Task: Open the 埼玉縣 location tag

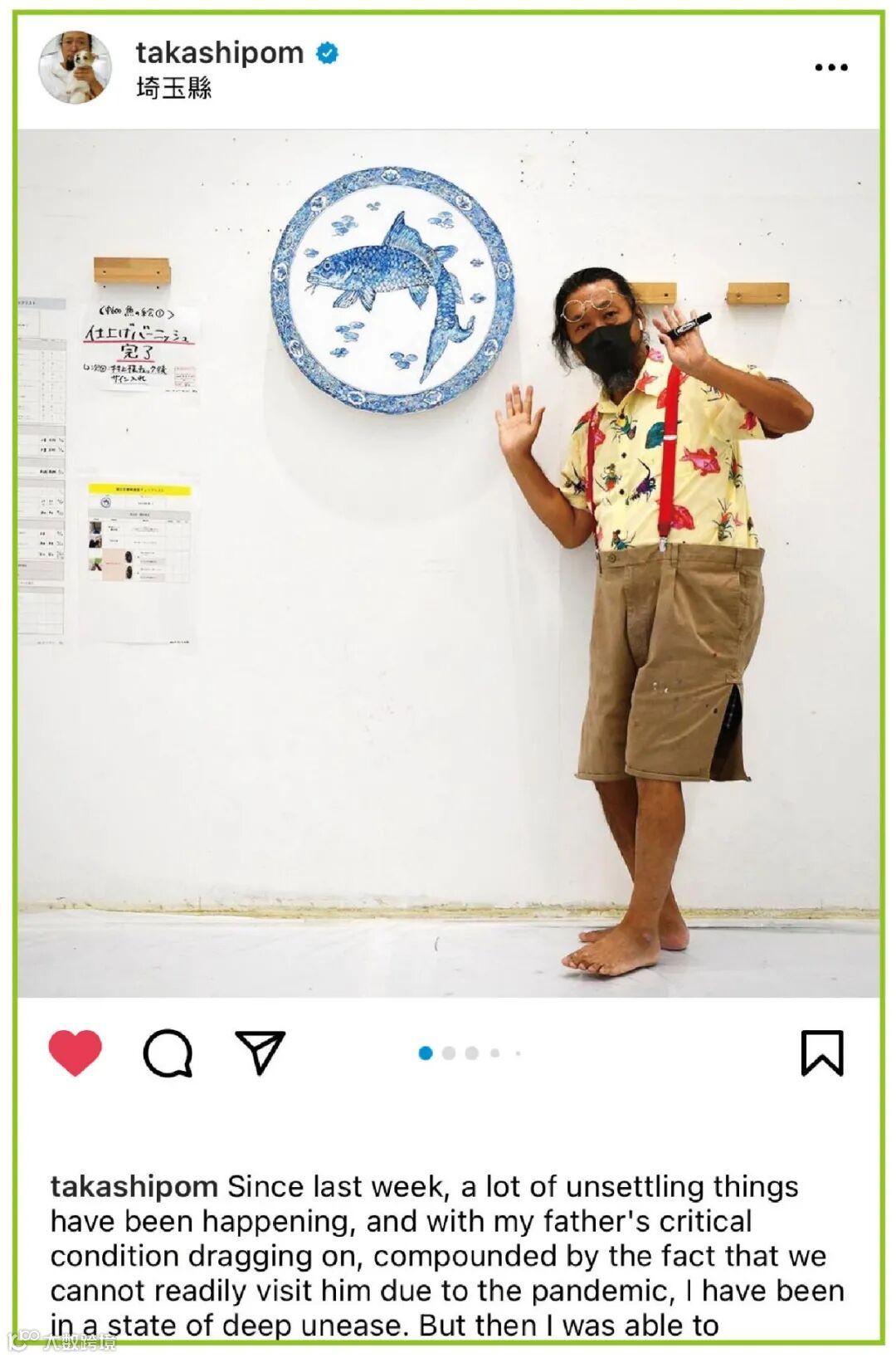Action: [x=174, y=87]
